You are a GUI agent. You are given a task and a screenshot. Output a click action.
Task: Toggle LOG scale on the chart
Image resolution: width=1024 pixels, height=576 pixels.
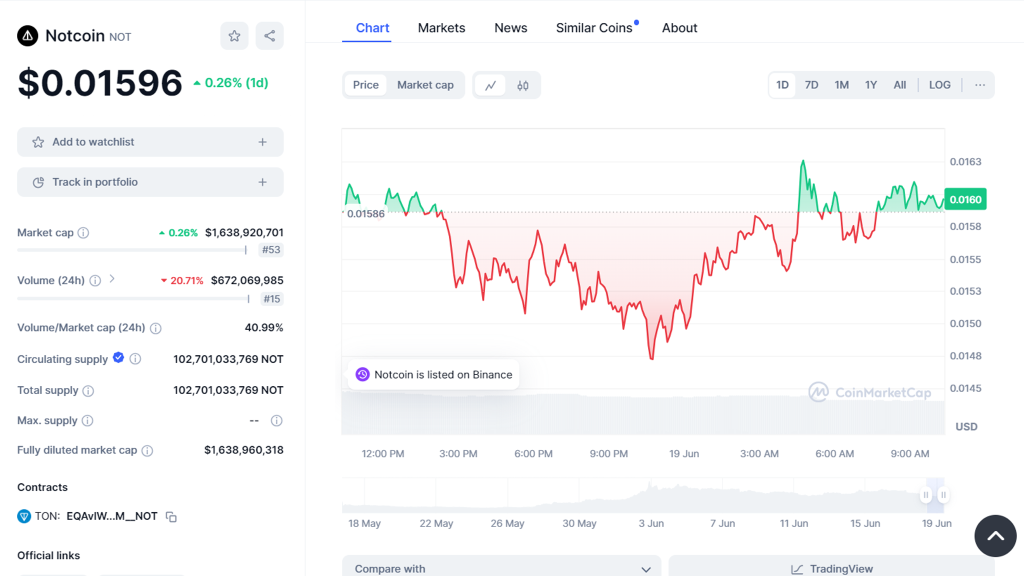pyautogui.click(x=940, y=85)
